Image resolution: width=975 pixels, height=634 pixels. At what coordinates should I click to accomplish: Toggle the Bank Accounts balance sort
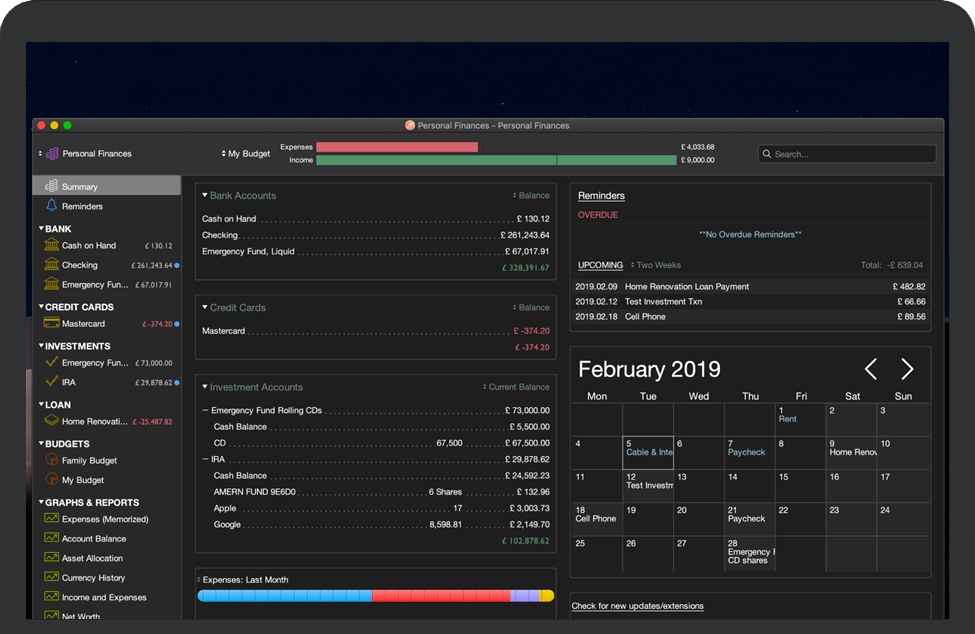(530, 194)
